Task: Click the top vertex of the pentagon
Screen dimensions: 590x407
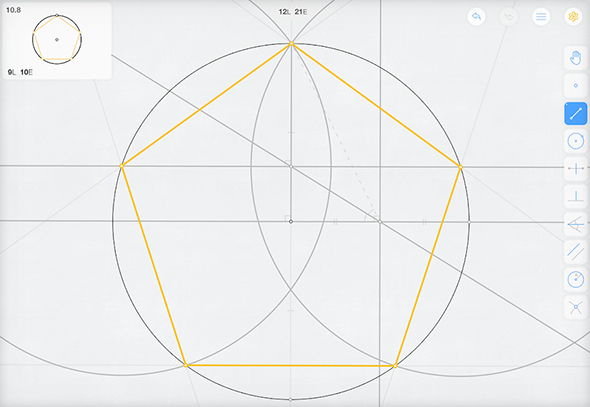Action: coord(291,44)
